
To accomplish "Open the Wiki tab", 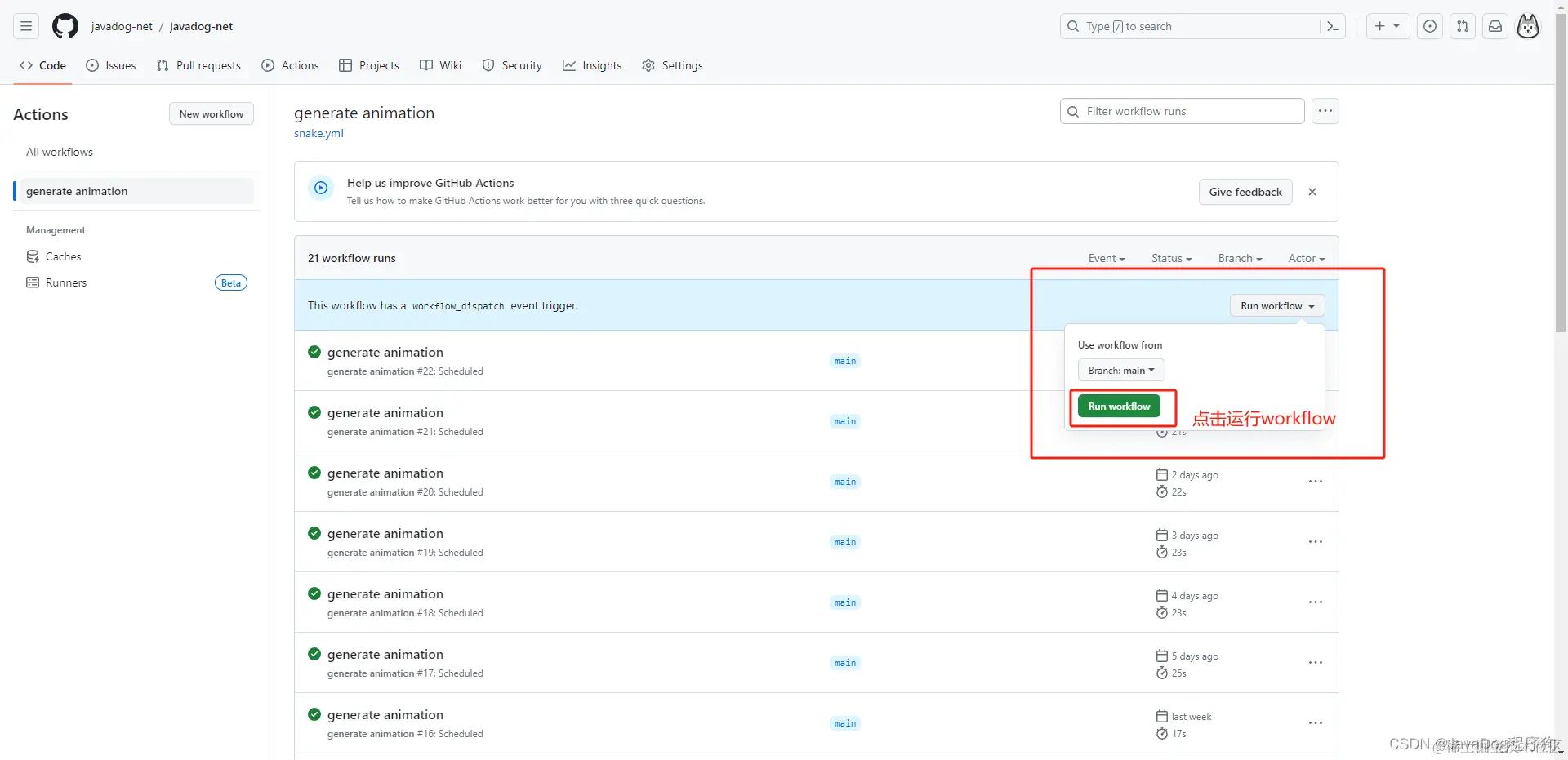I will point(440,65).
